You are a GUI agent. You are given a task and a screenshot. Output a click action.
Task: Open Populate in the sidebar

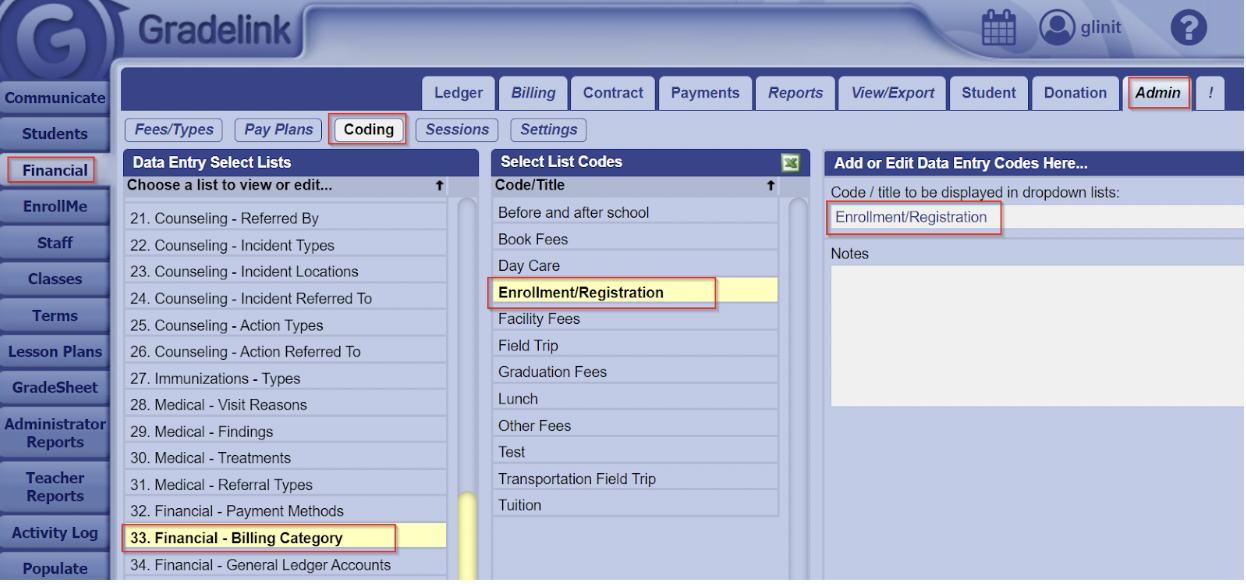tap(54, 569)
